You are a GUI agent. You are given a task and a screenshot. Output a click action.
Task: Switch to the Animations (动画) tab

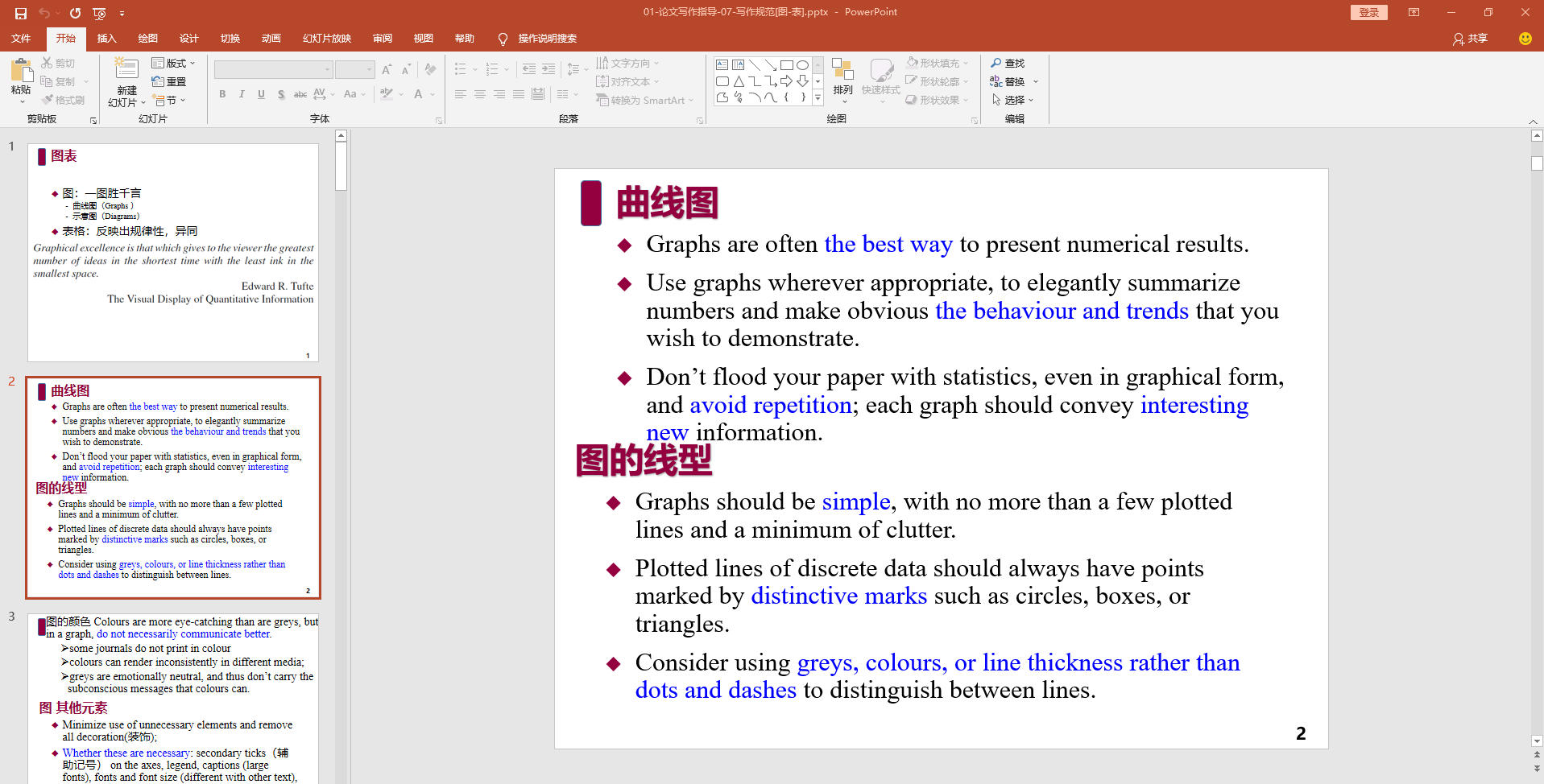(271, 39)
